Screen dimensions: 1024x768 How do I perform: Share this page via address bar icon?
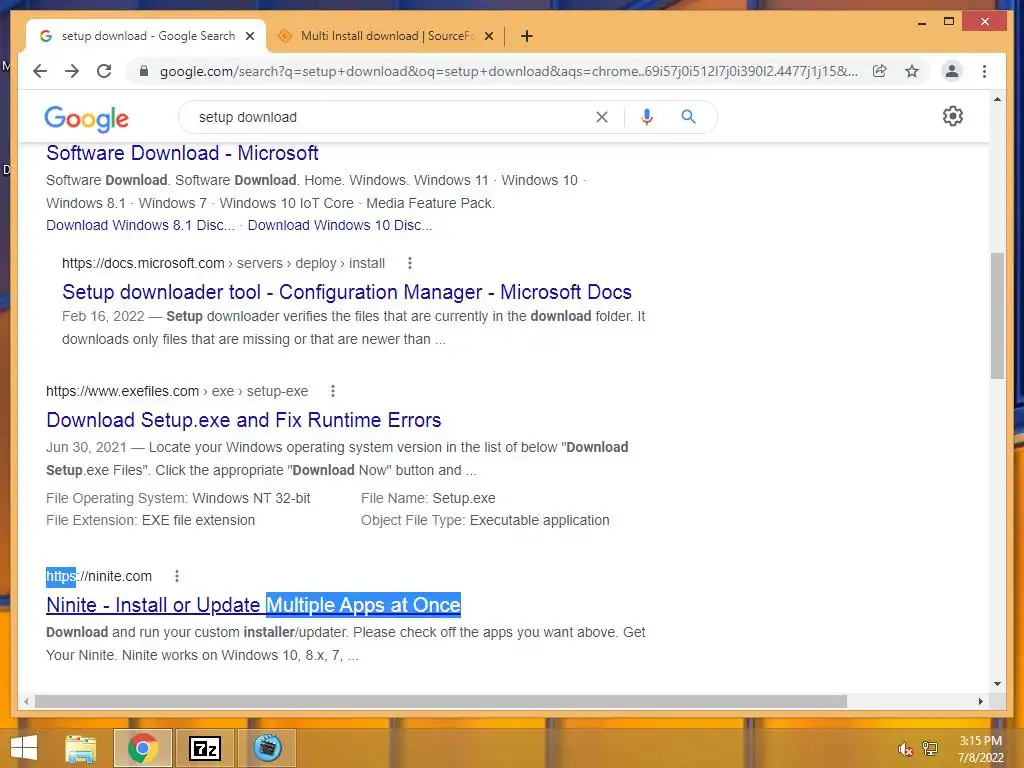(880, 71)
